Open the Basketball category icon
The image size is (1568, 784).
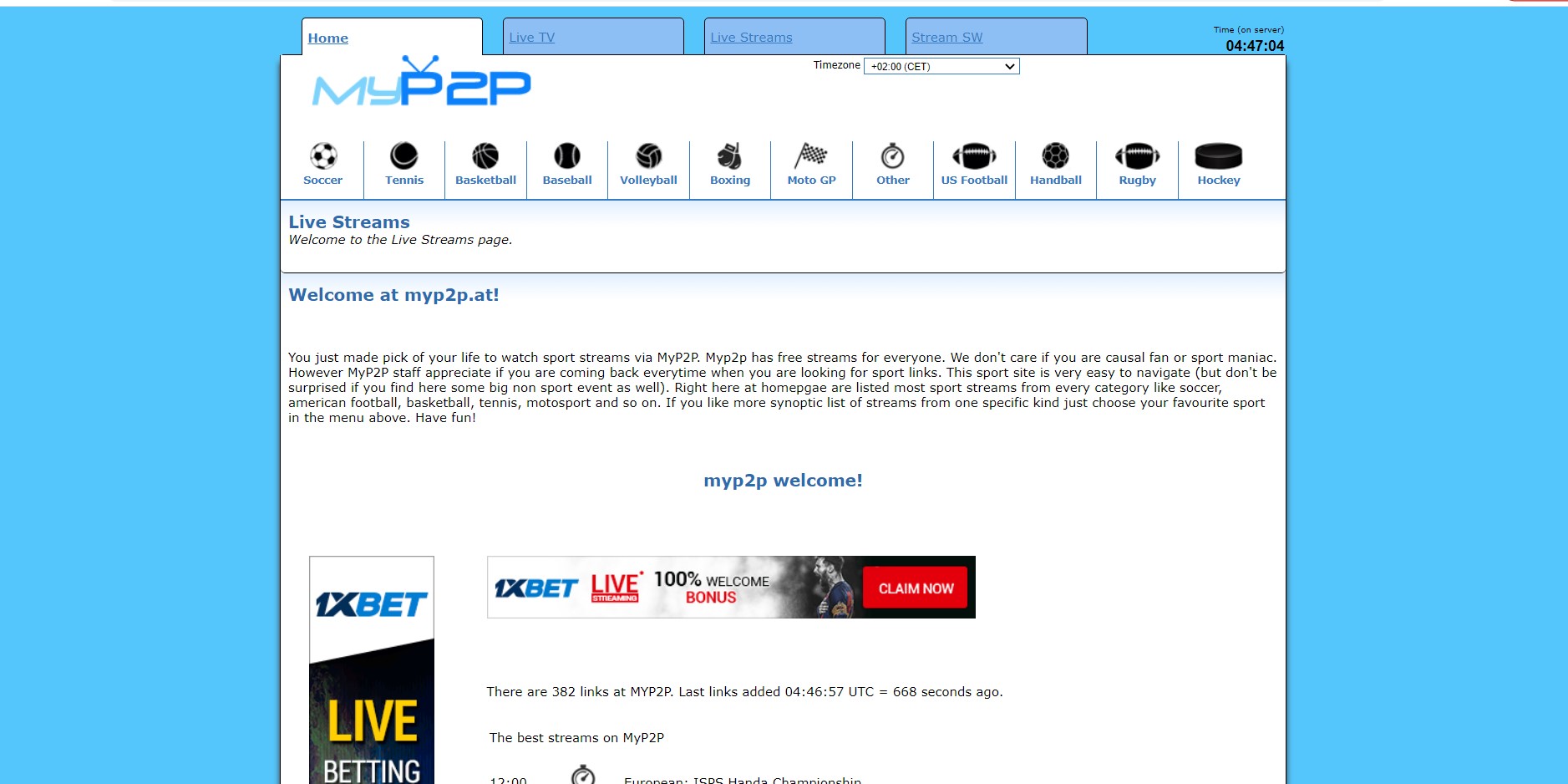pyautogui.click(x=485, y=156)
